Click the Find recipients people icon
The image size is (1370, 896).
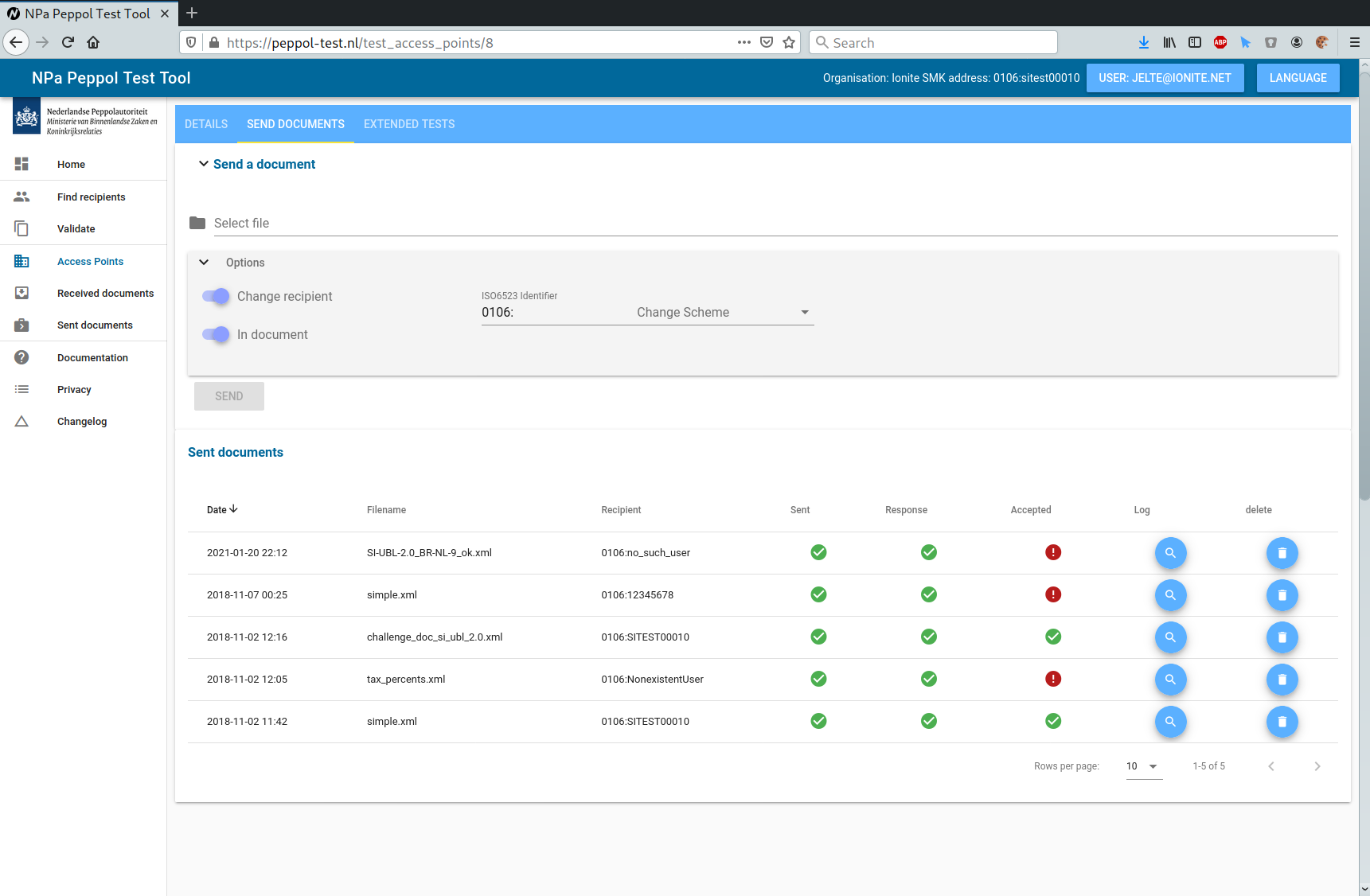click(x=21, y=197)
